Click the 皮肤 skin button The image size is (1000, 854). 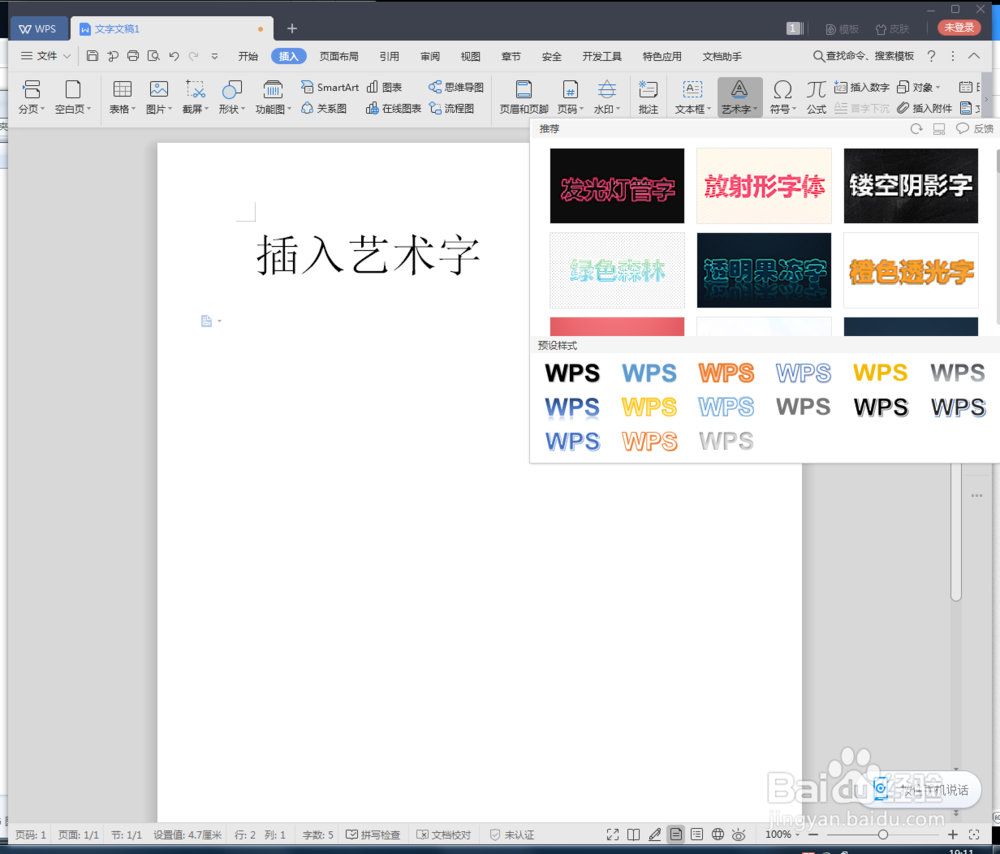tap(892, 29)
